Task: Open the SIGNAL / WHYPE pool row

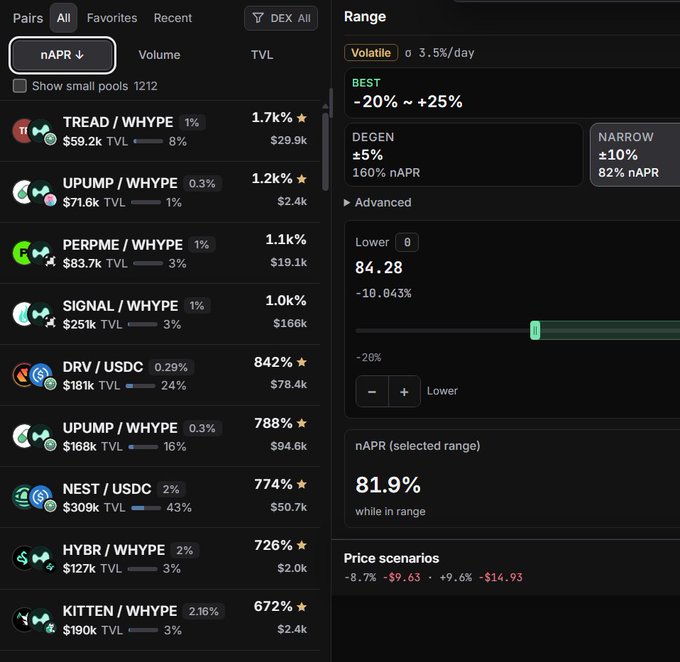Action: (x=160, y=315)
